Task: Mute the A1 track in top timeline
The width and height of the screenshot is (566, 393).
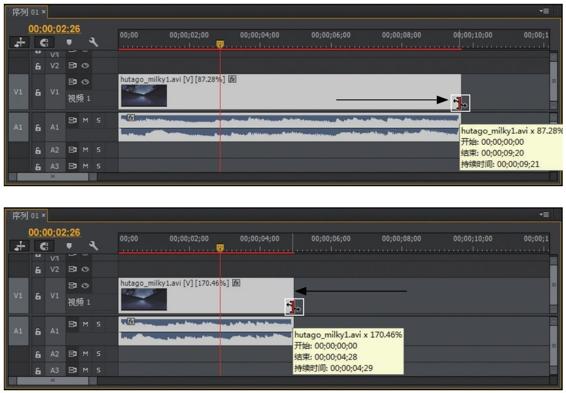Action: pyautogui.click(x=86, y=120)
